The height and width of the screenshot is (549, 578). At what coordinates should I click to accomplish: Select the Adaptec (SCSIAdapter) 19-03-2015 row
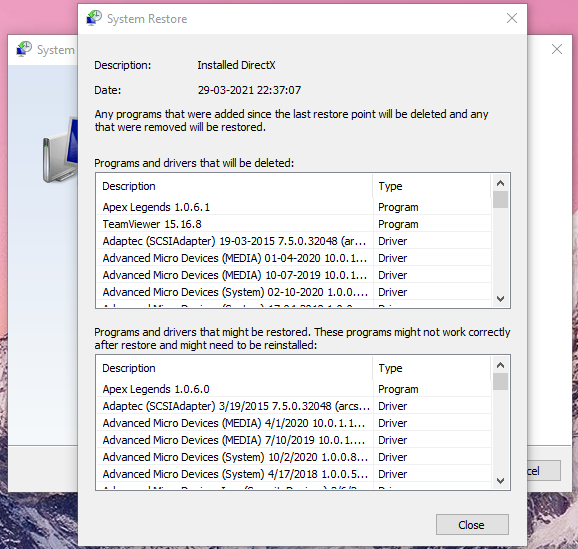pos(294,241)
